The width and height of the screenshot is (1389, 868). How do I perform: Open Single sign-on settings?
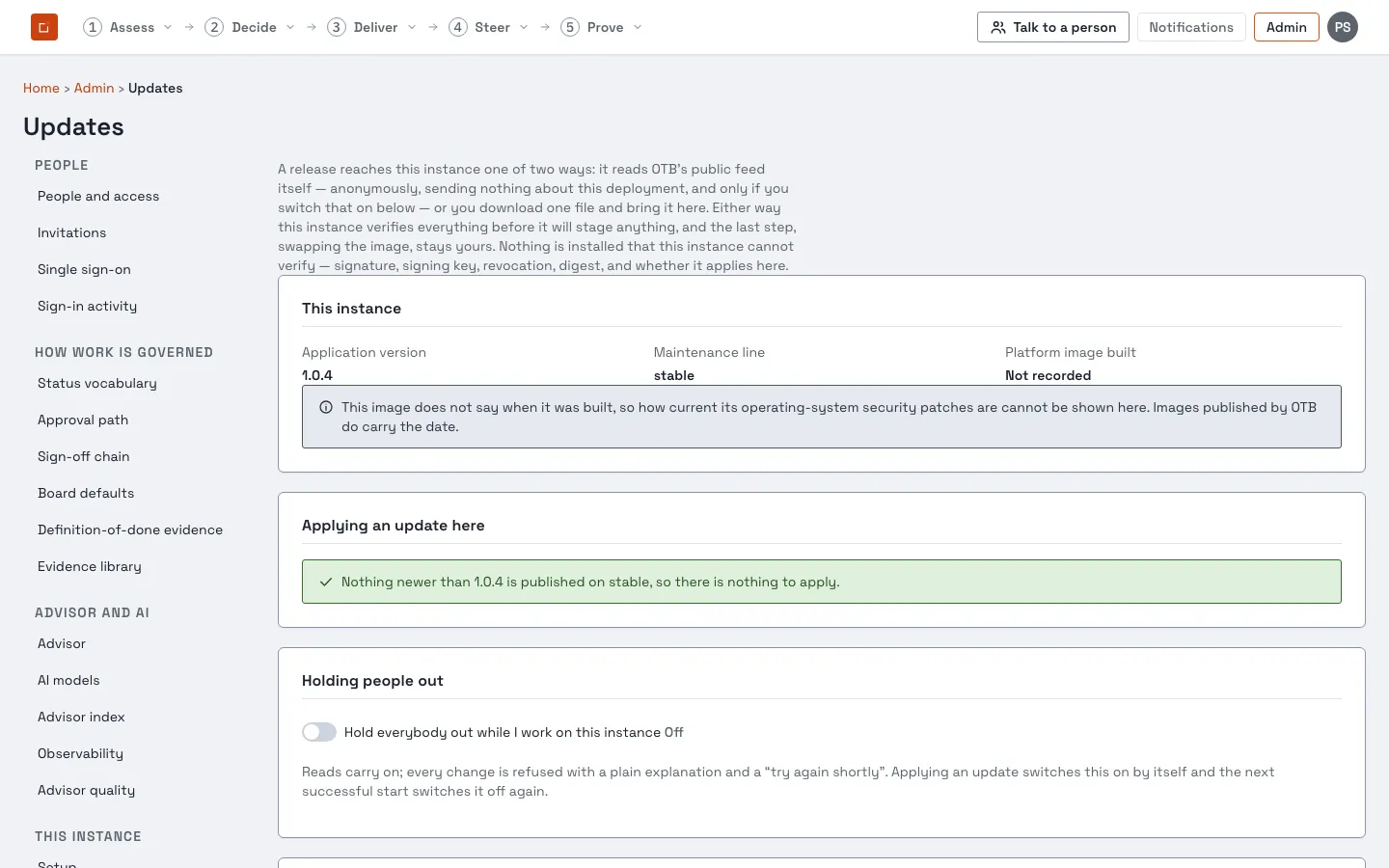coord(84,269)
